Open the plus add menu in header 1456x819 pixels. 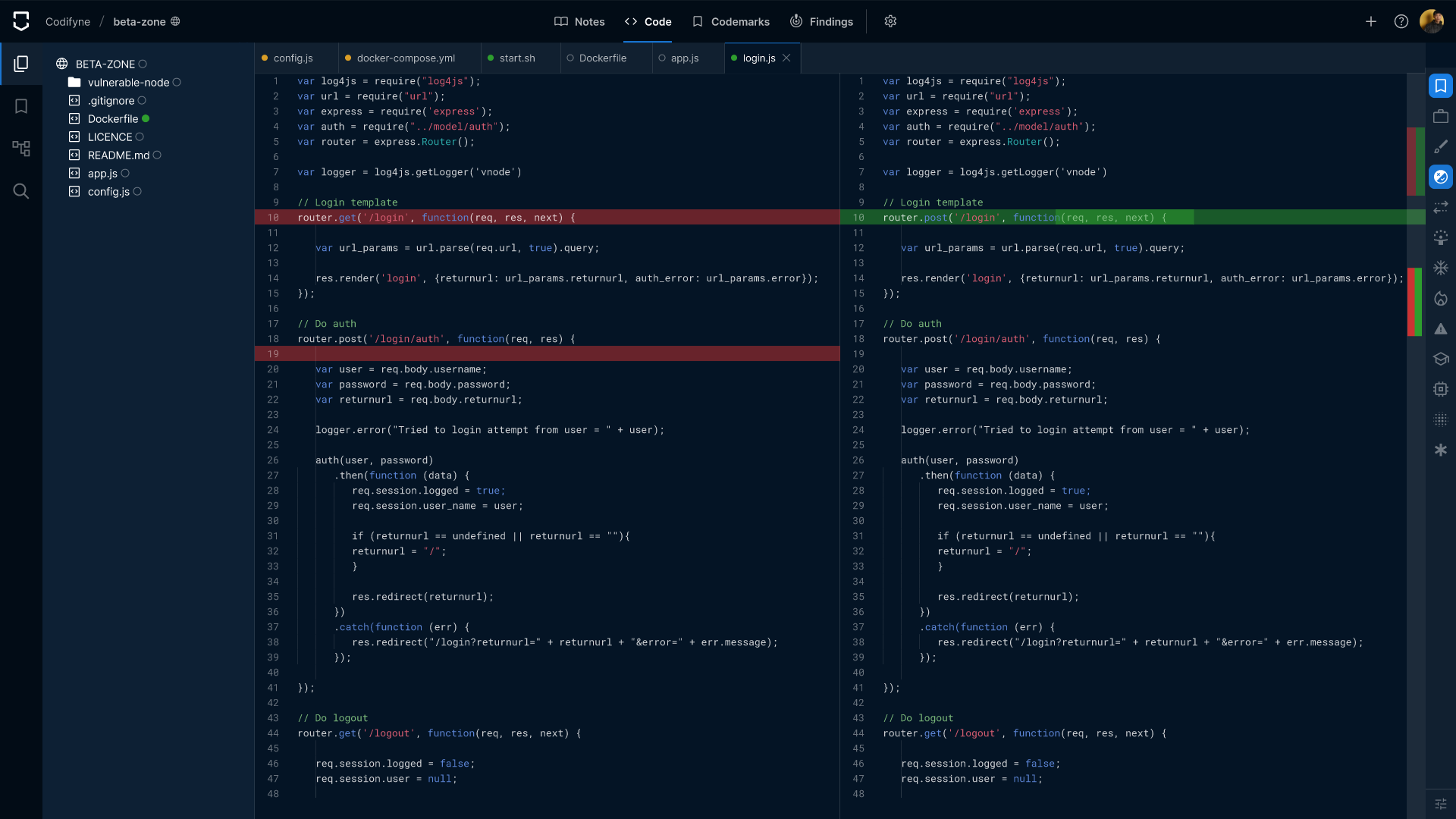coord(1371,21)
